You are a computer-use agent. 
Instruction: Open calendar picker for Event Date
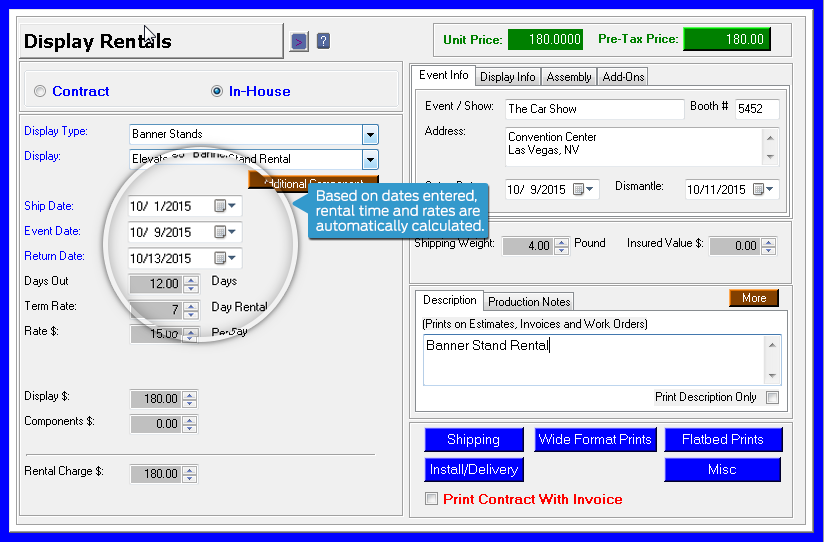click(225, 232)
